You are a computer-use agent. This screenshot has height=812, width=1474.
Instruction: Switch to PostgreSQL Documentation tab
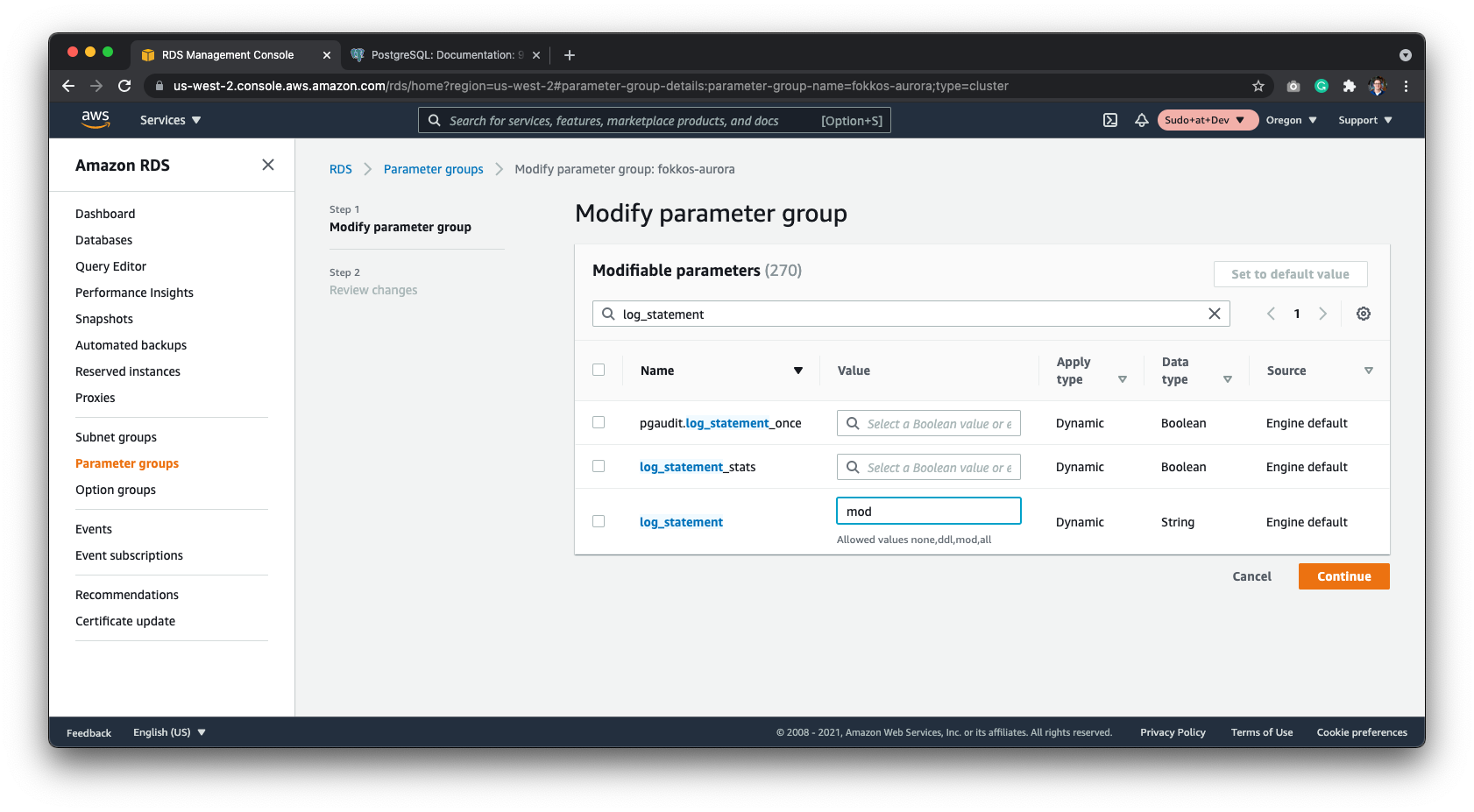click(447, 55)
